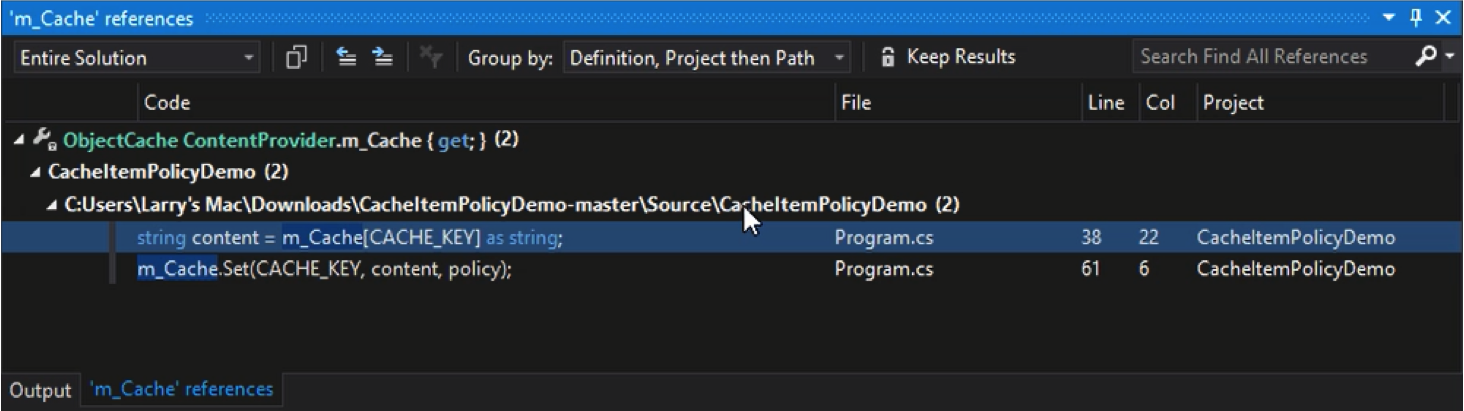Click the wrench icon beside ObjectCache definition
Image resolution: width=1464 pixels, height=411 pixels.
point(44,140)
